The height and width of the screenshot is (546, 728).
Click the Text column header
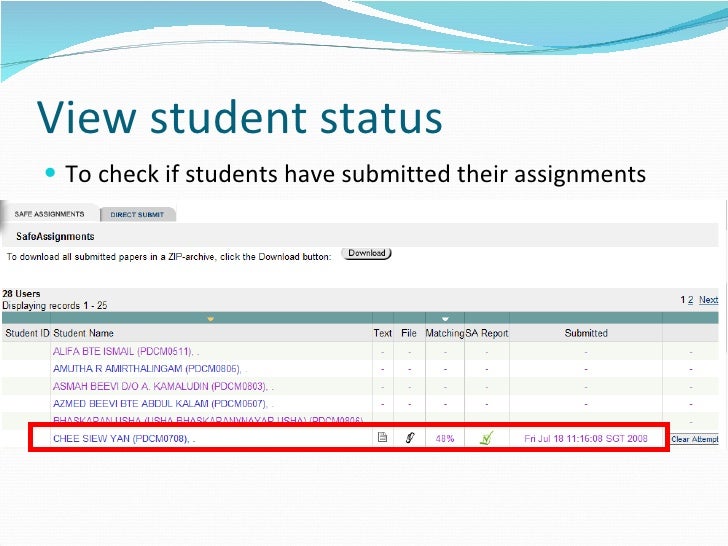[383, 333]
